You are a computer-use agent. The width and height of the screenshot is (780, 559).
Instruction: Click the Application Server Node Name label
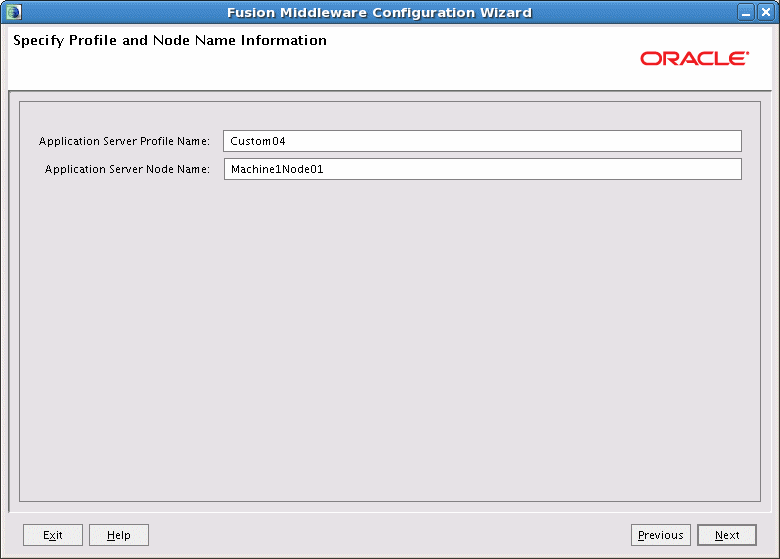tap(127, 169)
